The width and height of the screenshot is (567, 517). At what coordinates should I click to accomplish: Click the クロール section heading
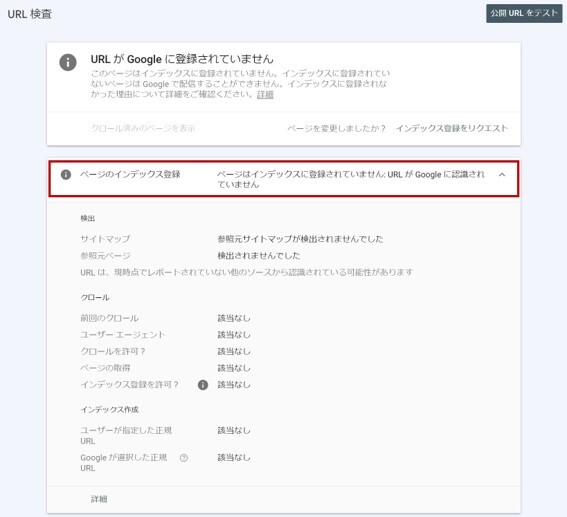[x=95, y=298]
